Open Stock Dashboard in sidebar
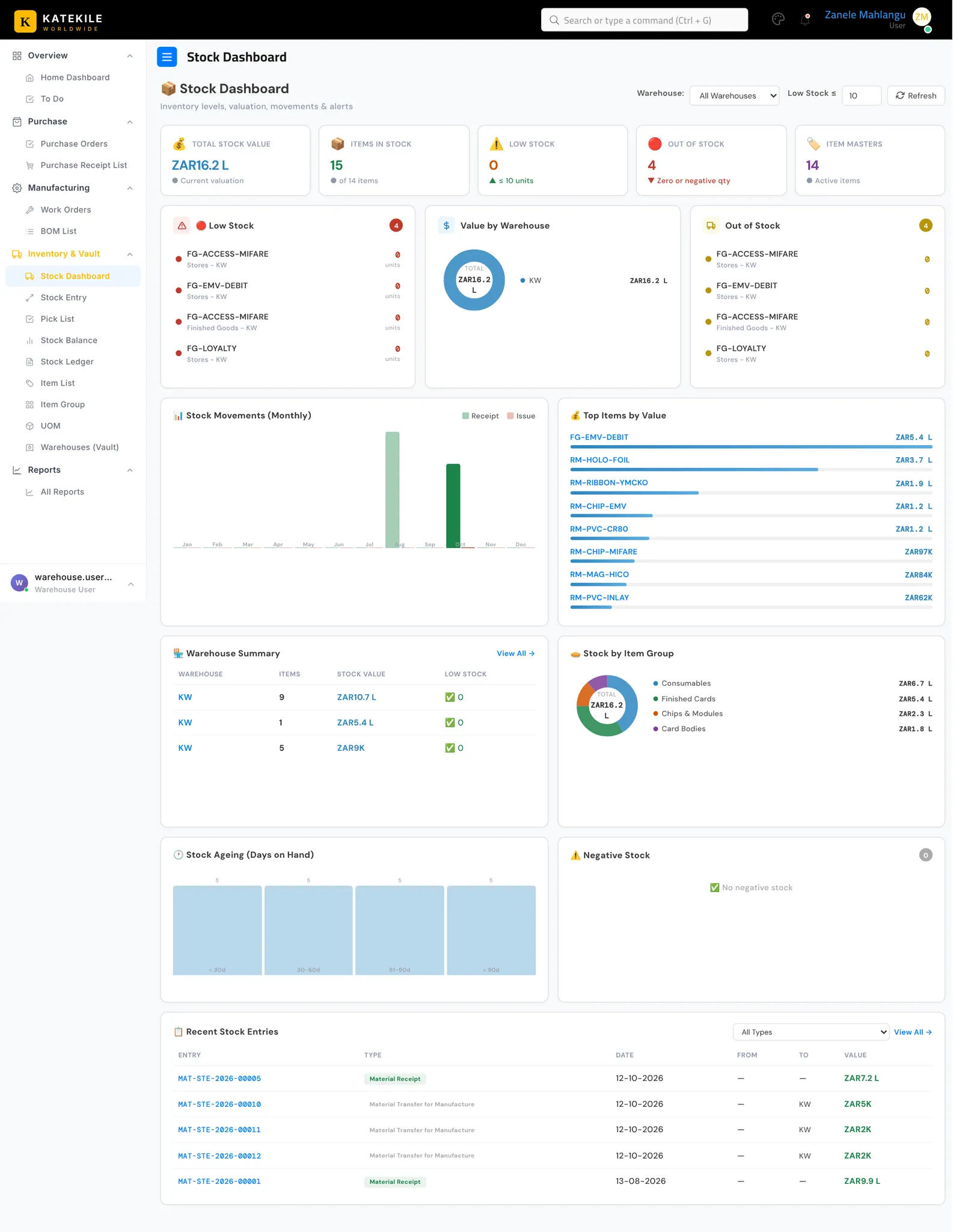This screenshot has height=1232, width=962. (x=73, y=276)
